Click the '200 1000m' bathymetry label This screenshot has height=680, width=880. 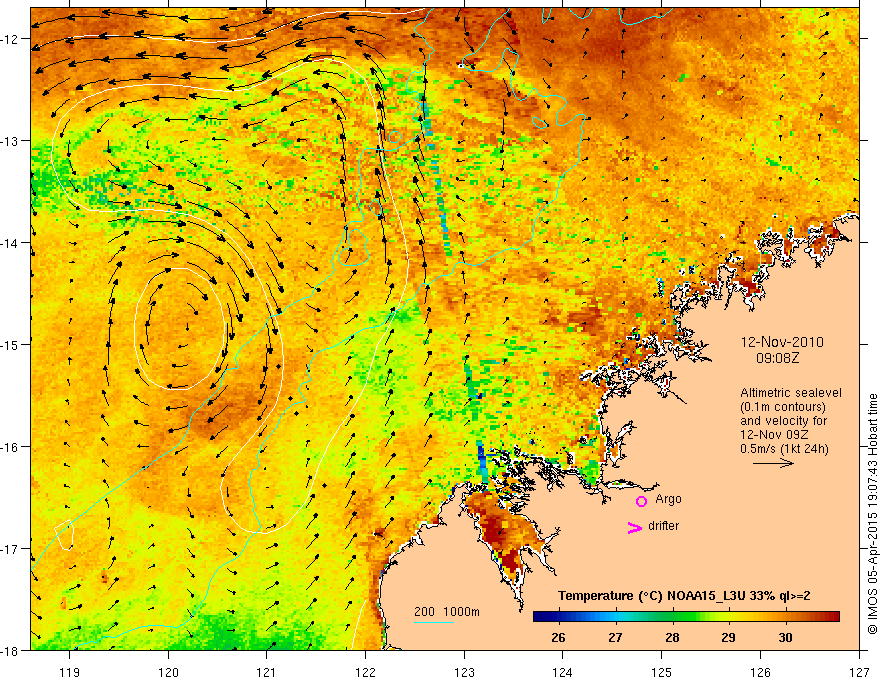tap(447, 612)
